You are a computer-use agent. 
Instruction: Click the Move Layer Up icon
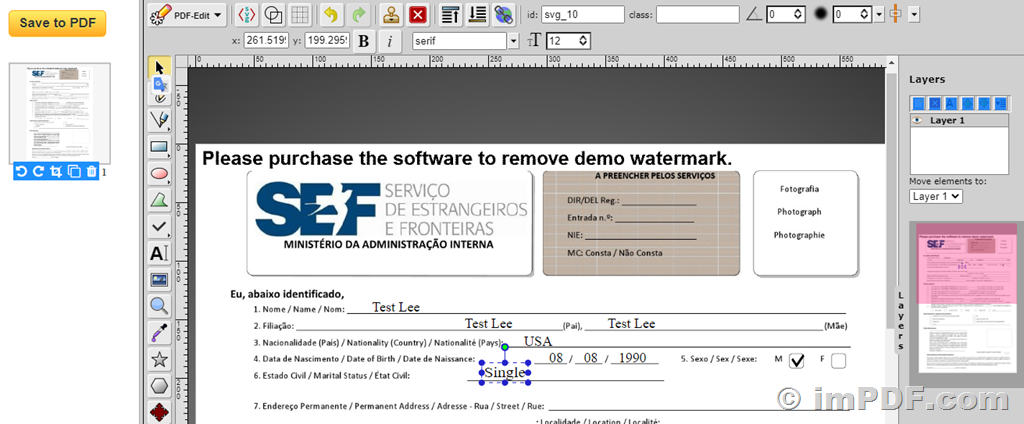pos(967,103)
